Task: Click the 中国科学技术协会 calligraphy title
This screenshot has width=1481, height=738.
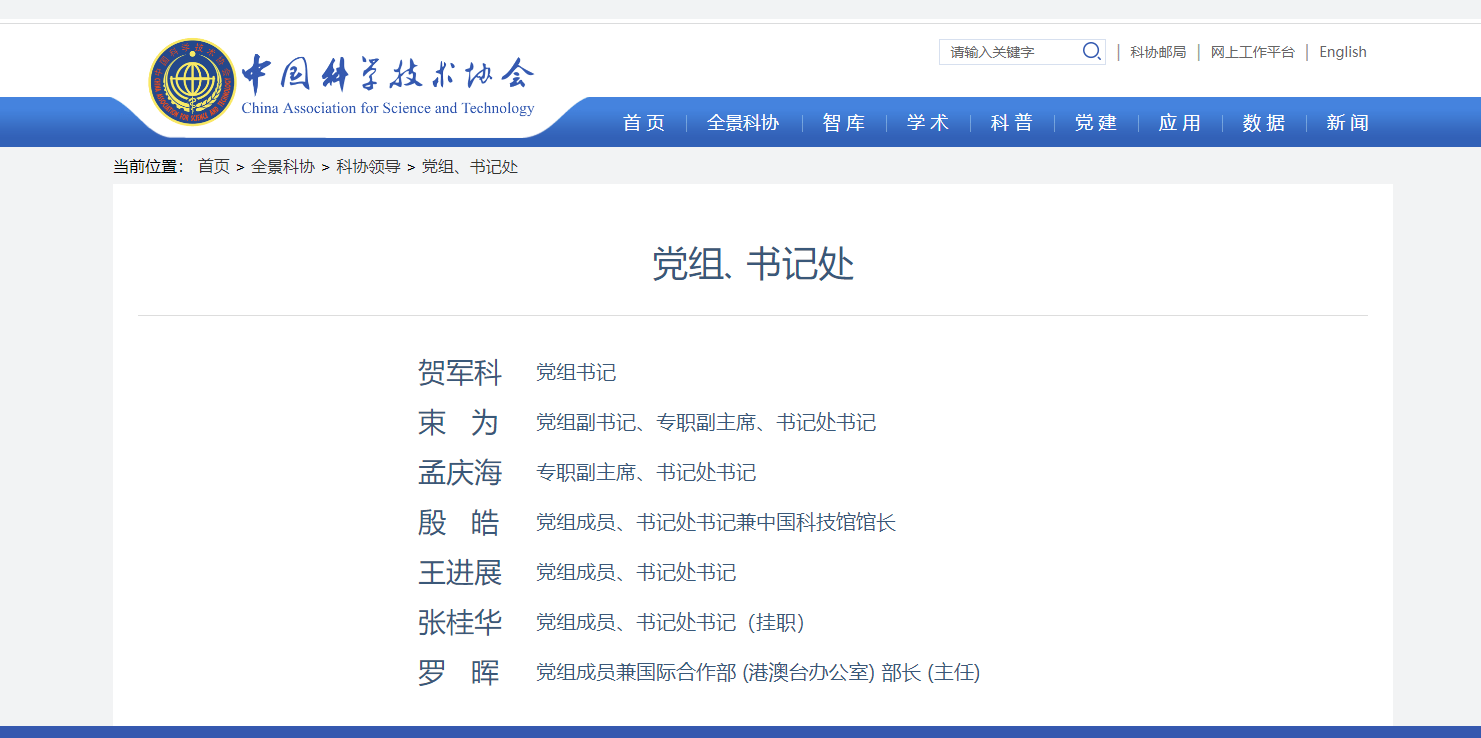Action: pyautogui.click(x=388, y=75)
